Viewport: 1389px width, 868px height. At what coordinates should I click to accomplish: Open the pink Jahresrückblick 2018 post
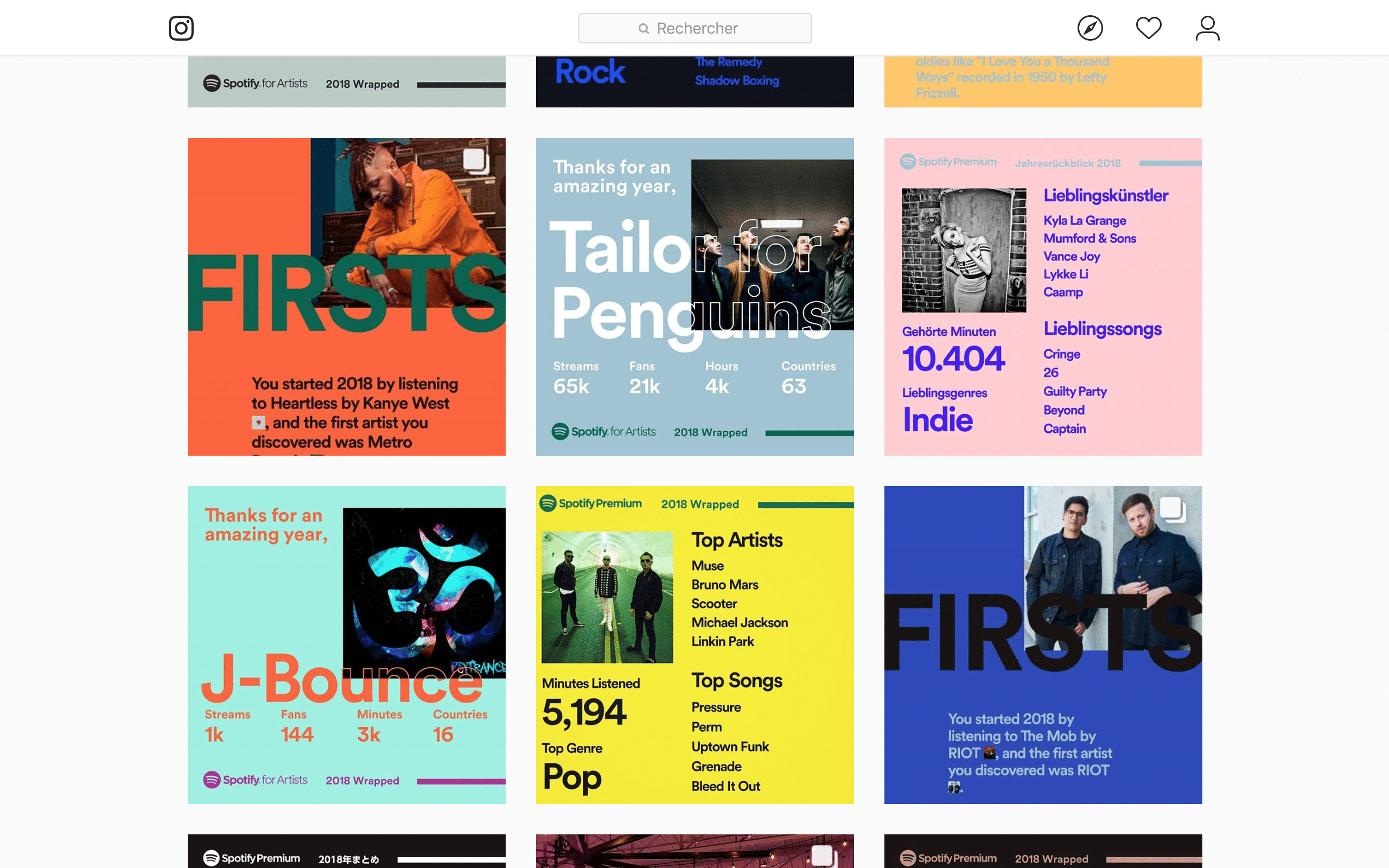coord(1043,297)
